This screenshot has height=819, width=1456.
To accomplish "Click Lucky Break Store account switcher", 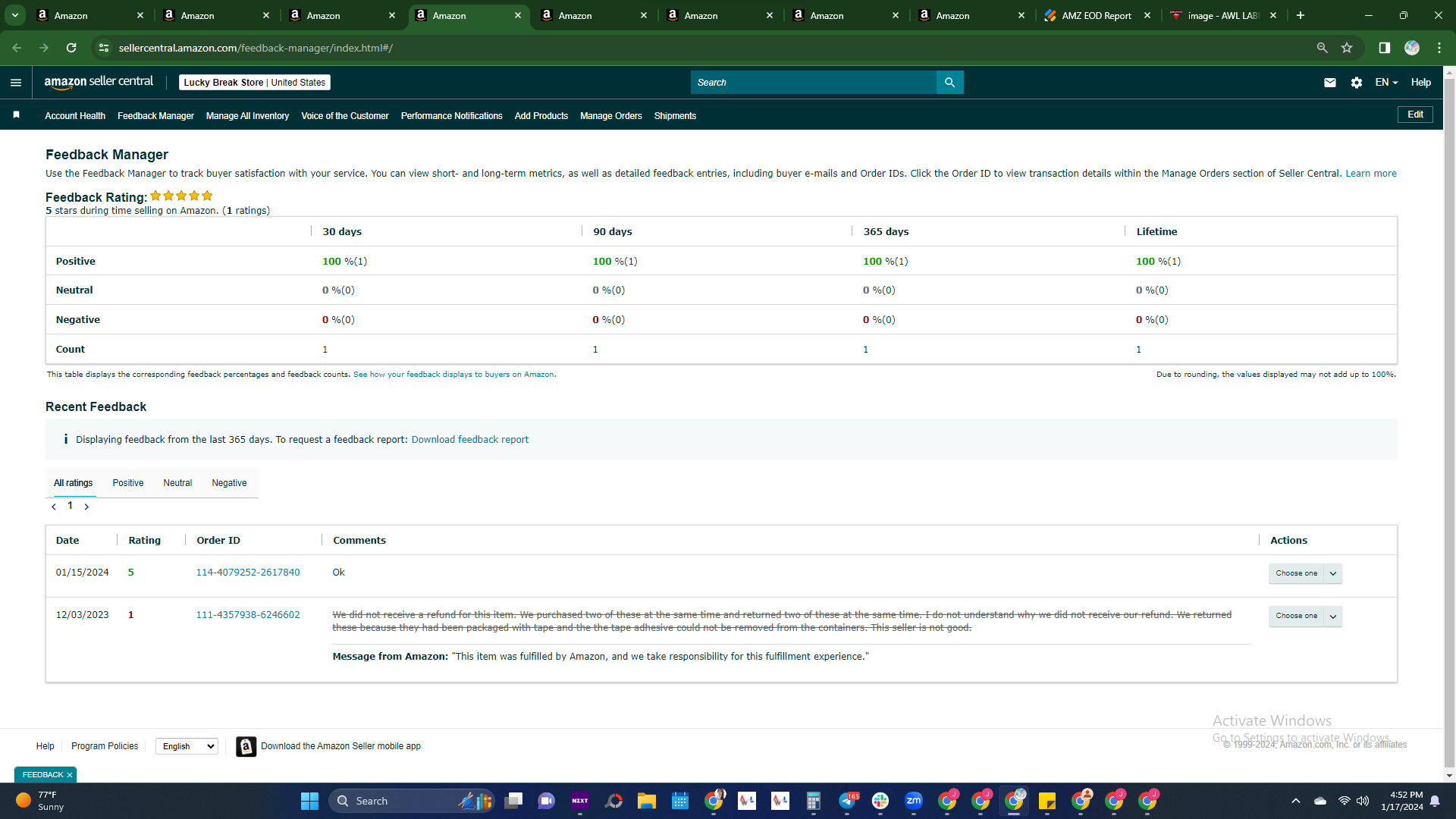I will pos(255,83).
